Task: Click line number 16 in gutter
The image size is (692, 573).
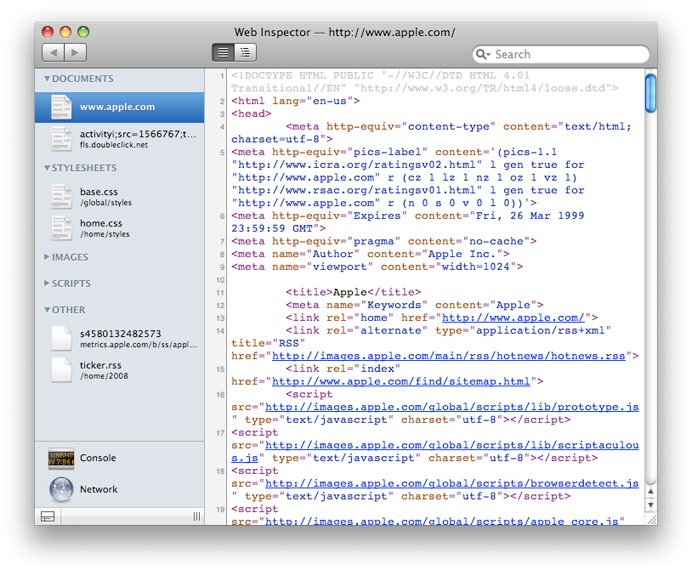Action: 220,395
